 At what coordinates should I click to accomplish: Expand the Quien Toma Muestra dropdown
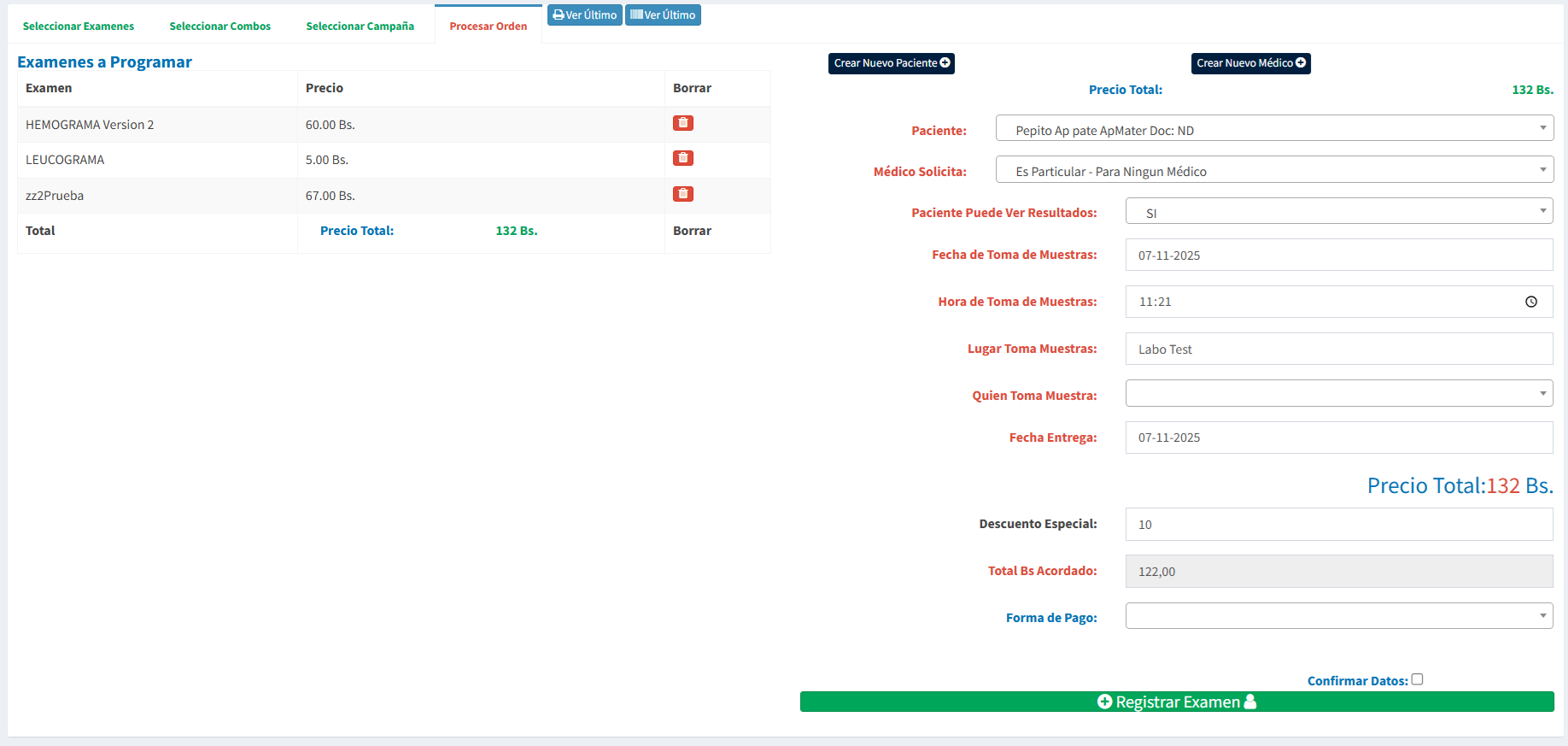click(1338, 393)
